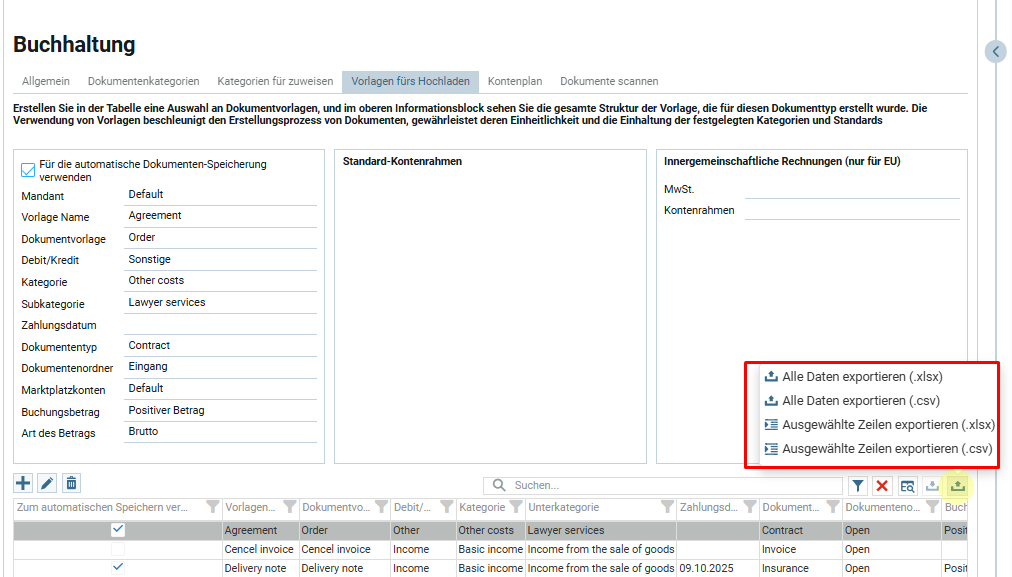The image size is (1012, 577).
Task: Enable checkbox in the Cencel invoice row
Action: coord(118,549)
